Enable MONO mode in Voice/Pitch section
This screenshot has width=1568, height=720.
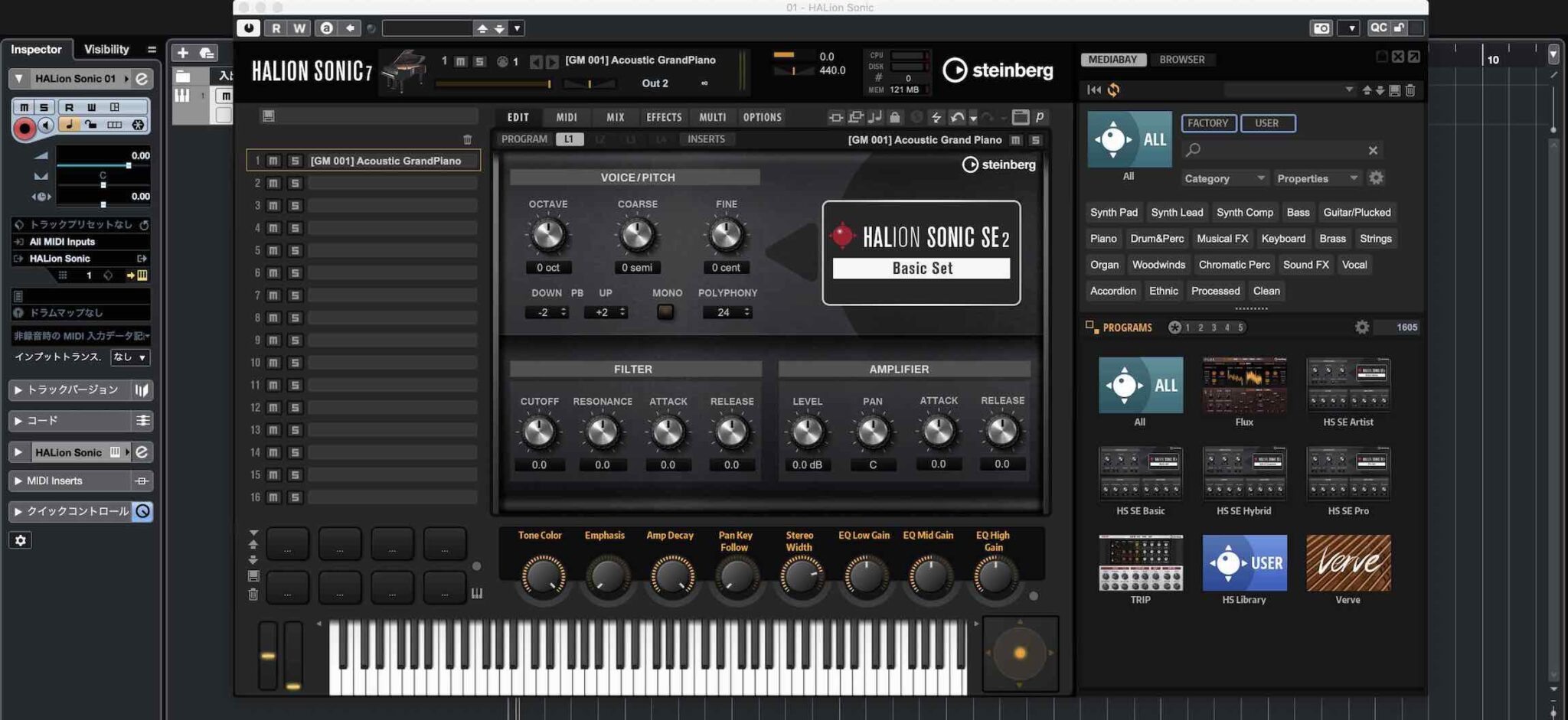666,311
